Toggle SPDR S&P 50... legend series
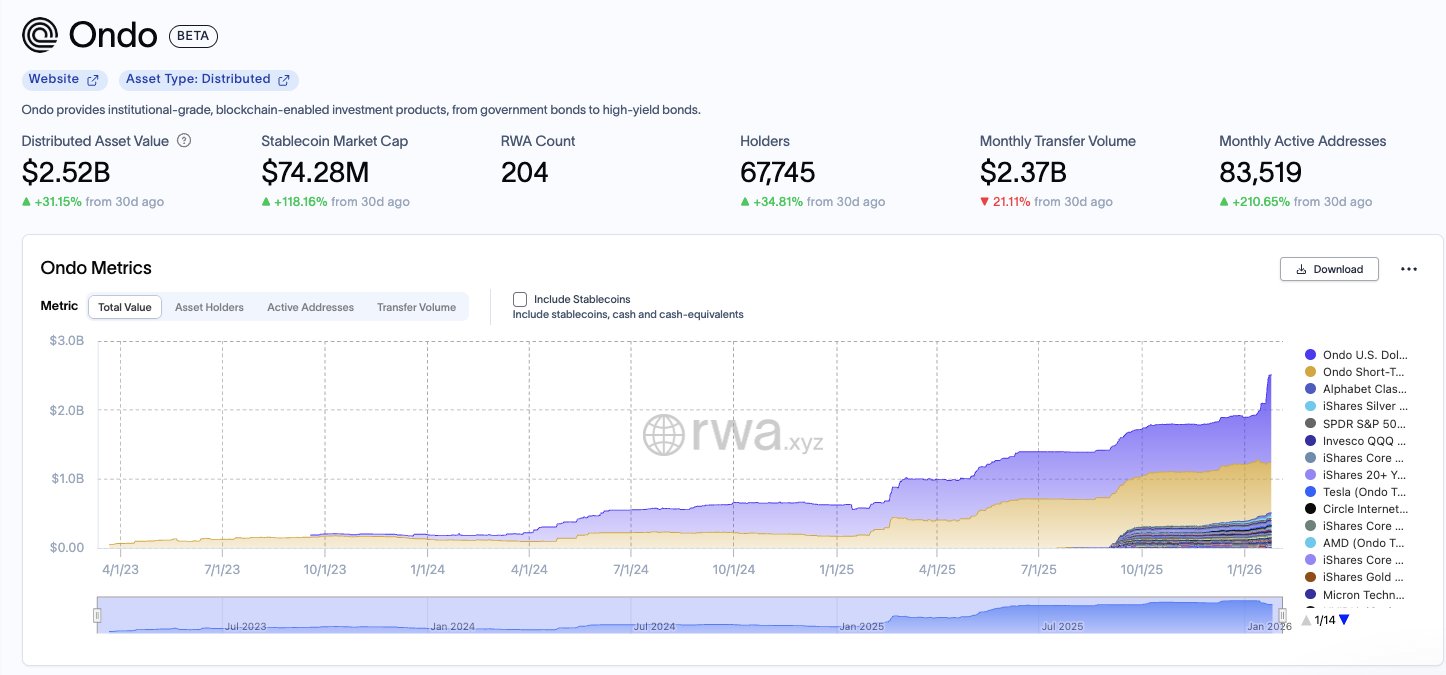This screenshot has height=675, width=1446. (1356, 424)
